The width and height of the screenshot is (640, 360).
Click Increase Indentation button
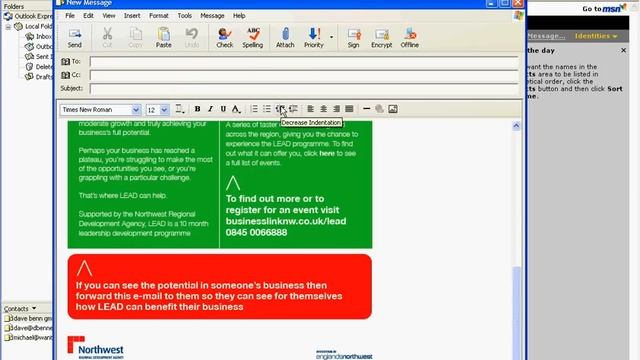point(293,109)
